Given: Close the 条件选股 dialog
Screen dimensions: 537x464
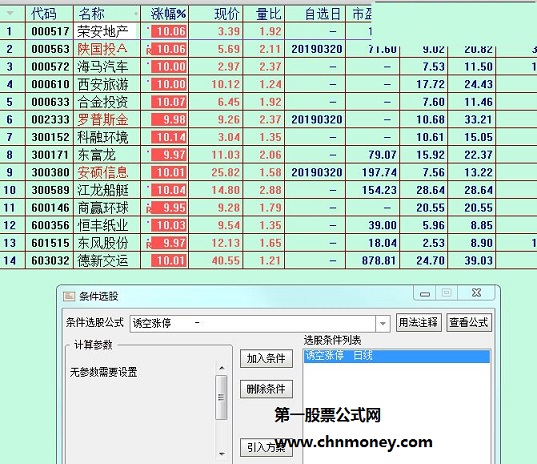Looking at the screenshot, I should tap(476, 293).
